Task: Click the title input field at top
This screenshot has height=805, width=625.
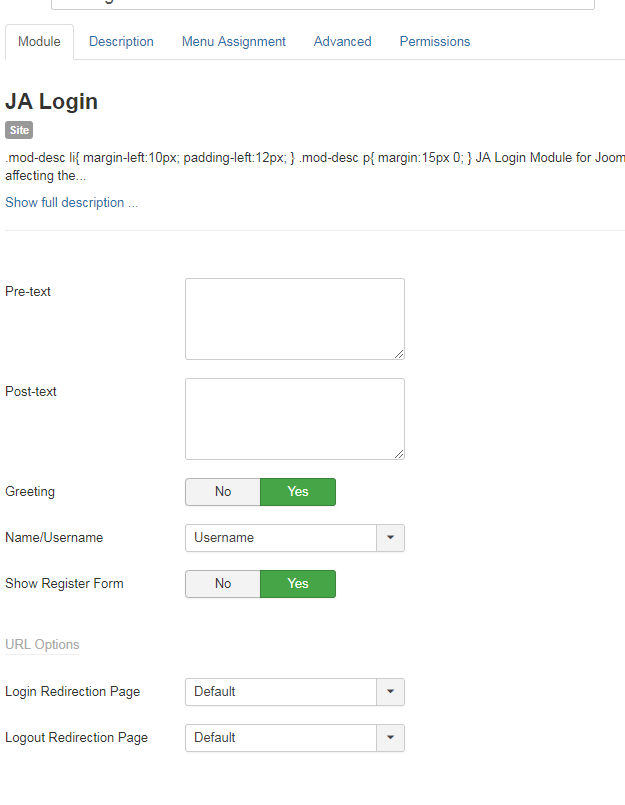Action: click(x=322, y=3)
